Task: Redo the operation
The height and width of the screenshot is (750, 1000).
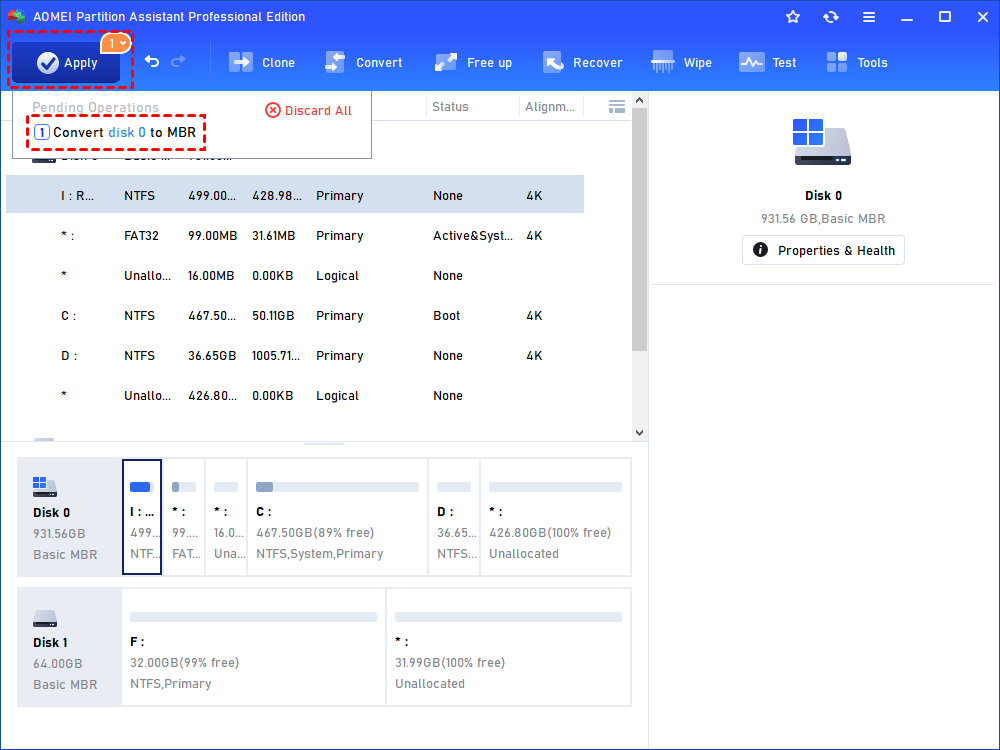Action: [179, 61]
